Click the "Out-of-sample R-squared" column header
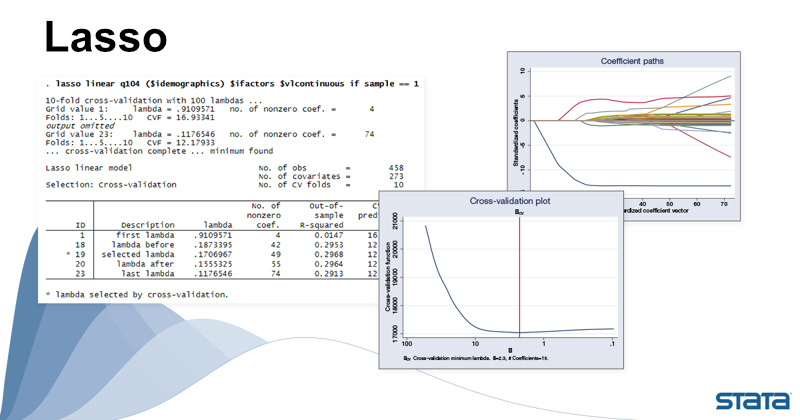The image size is (800, 420). pos(323,215)
